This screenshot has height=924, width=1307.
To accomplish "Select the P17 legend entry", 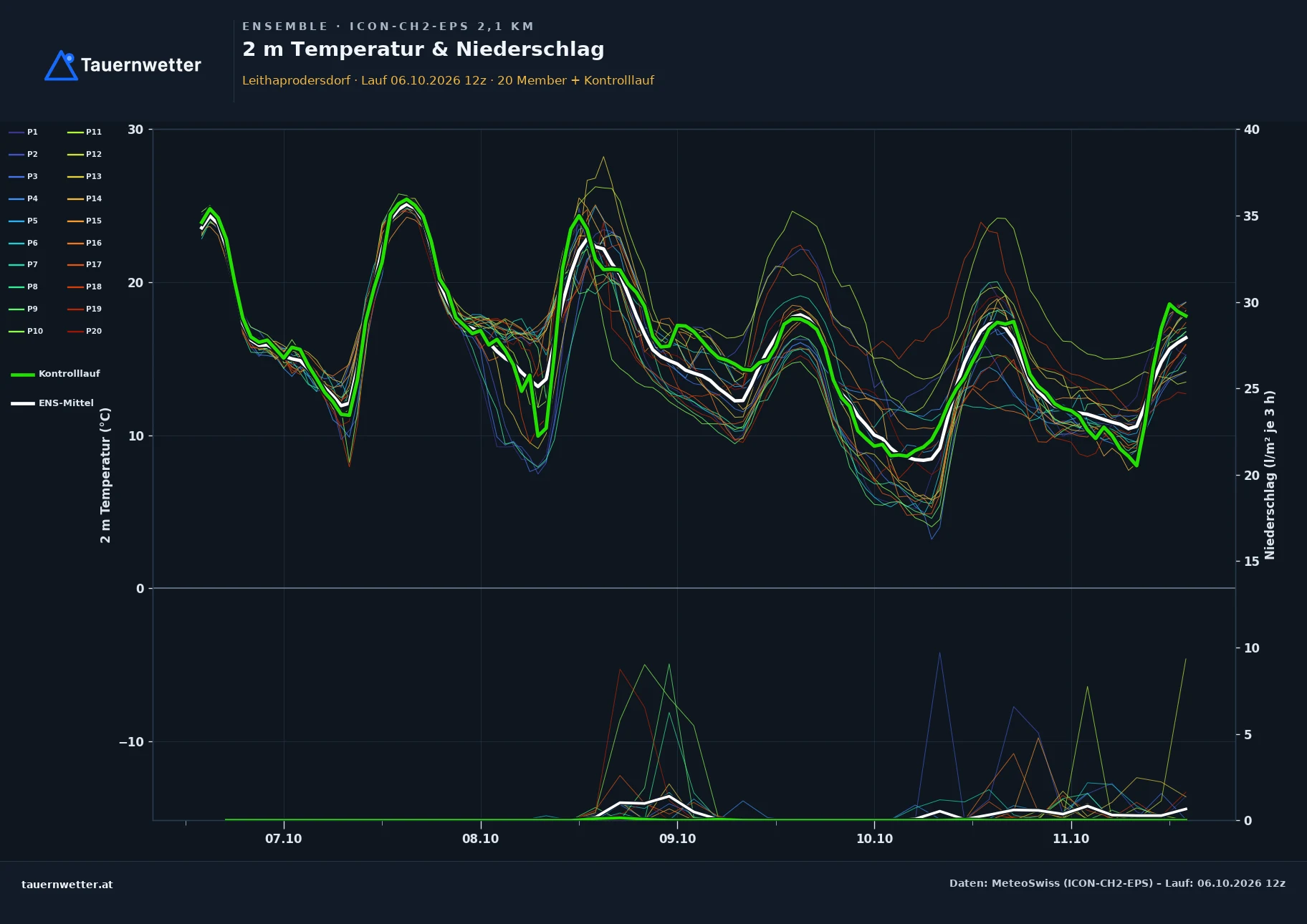I will point(85,264).
